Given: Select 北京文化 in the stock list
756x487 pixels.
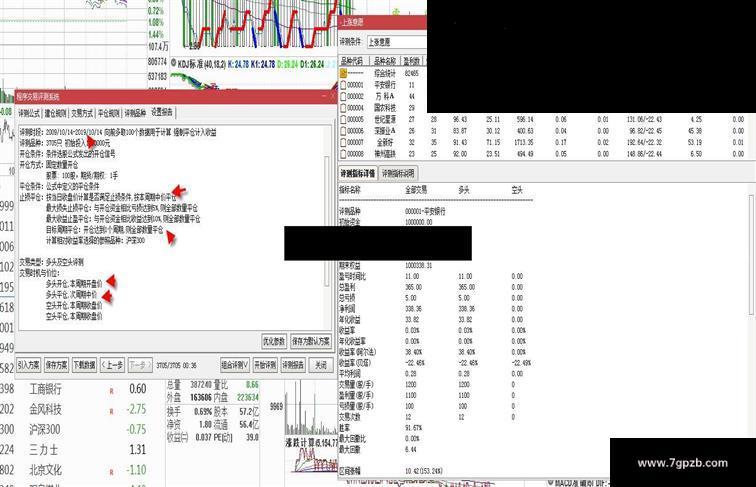Looking at the screenshot, I should click(x=45, y=470).
